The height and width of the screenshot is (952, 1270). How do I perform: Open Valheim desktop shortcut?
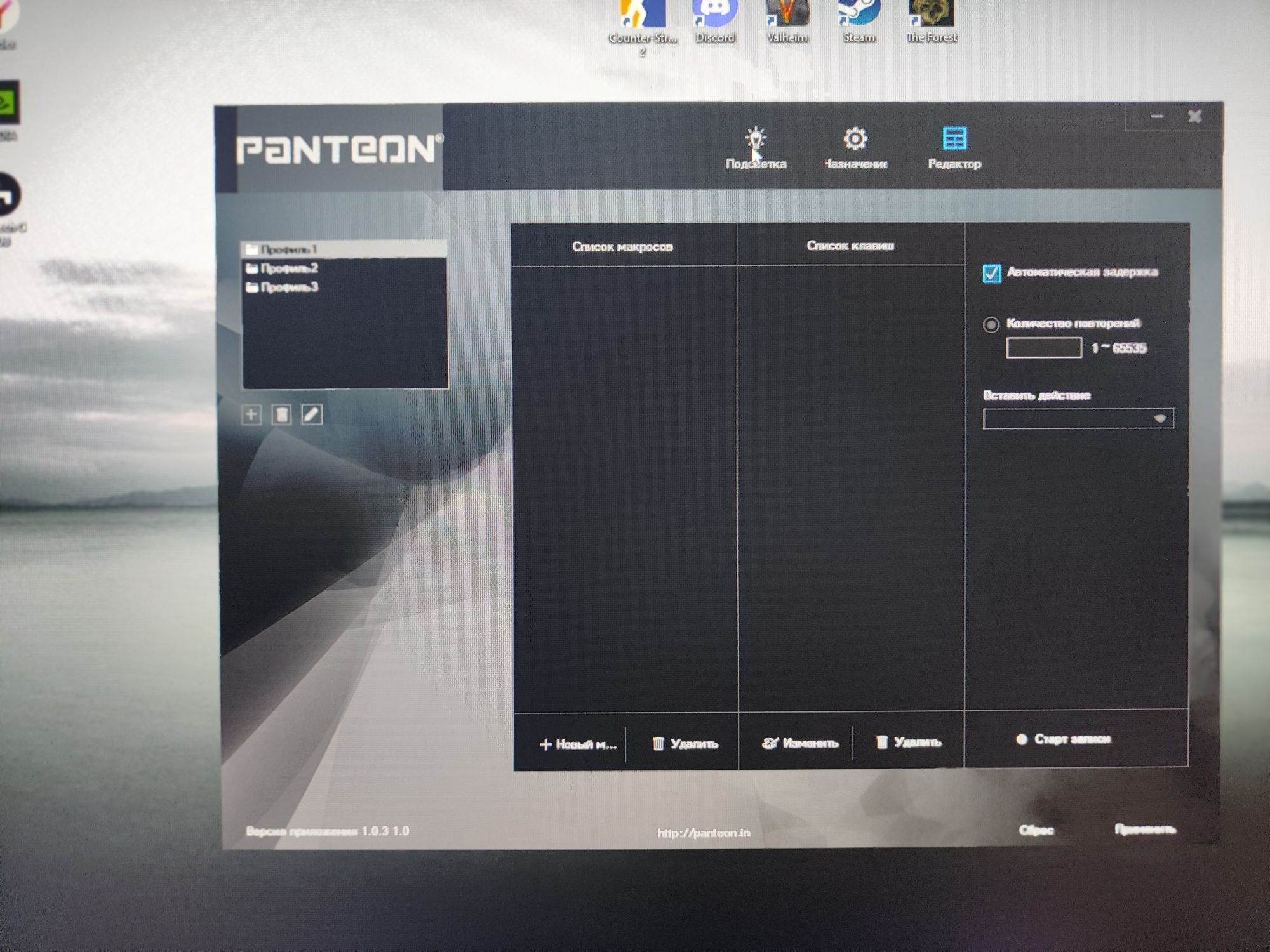coord(787,22)
